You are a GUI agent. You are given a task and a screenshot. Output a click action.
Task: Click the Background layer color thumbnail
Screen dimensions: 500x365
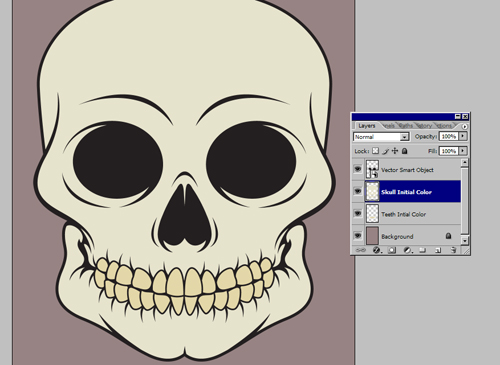[x=372, y=236]
